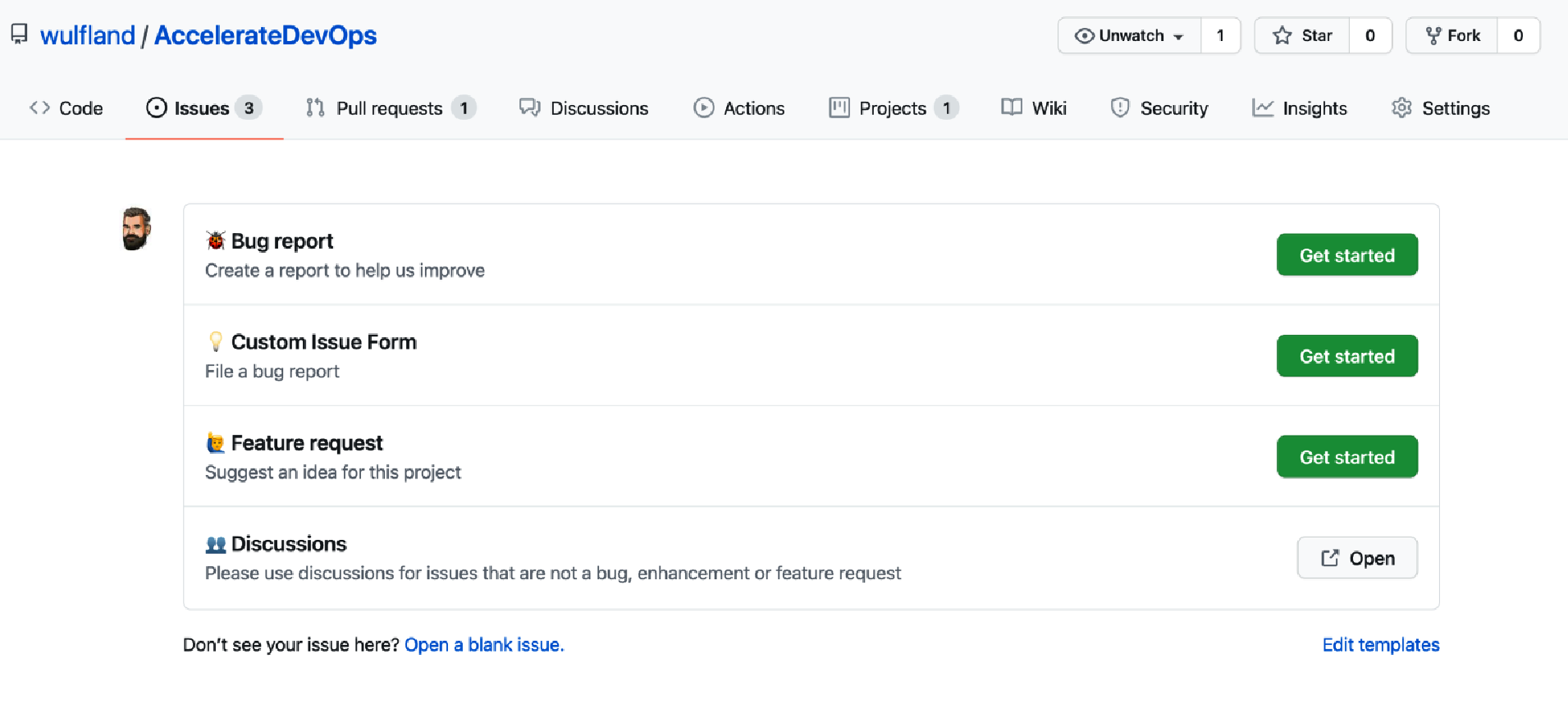The image size is (1568, 704).
Task: Switch to the Projects tab
Action: tap(893, 108)
